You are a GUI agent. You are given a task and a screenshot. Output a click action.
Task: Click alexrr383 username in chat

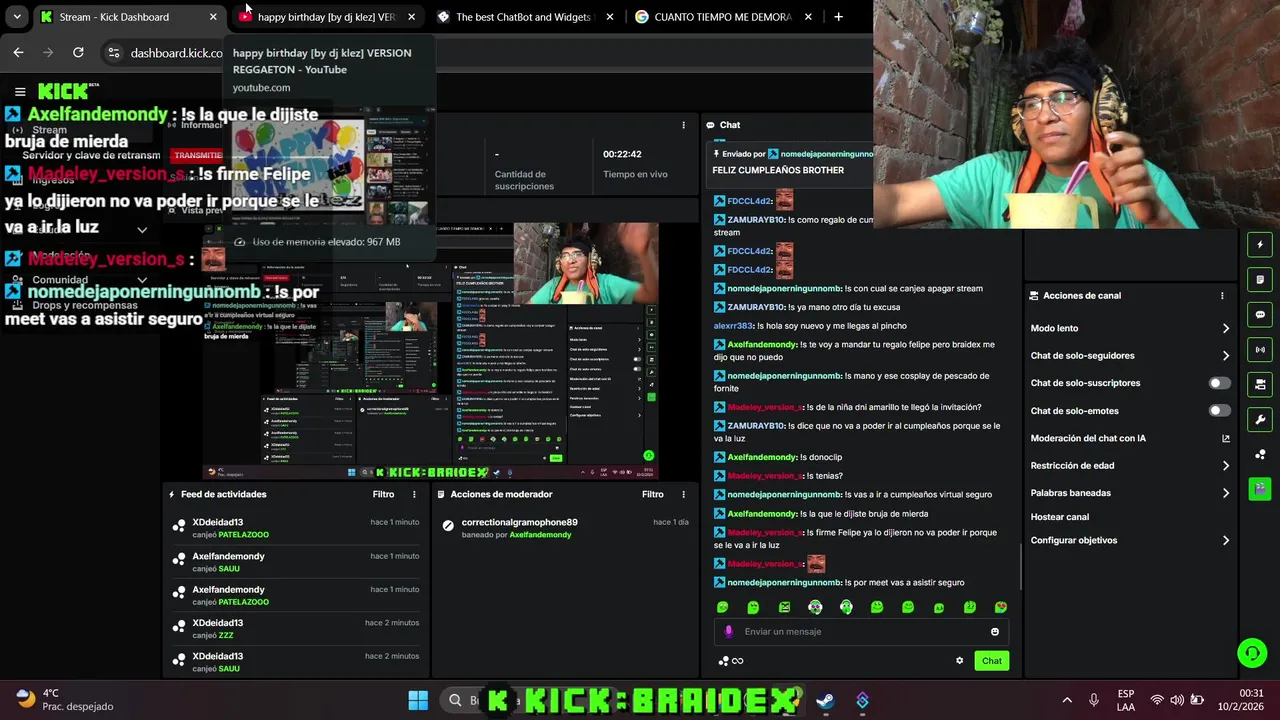pos(734,326)
